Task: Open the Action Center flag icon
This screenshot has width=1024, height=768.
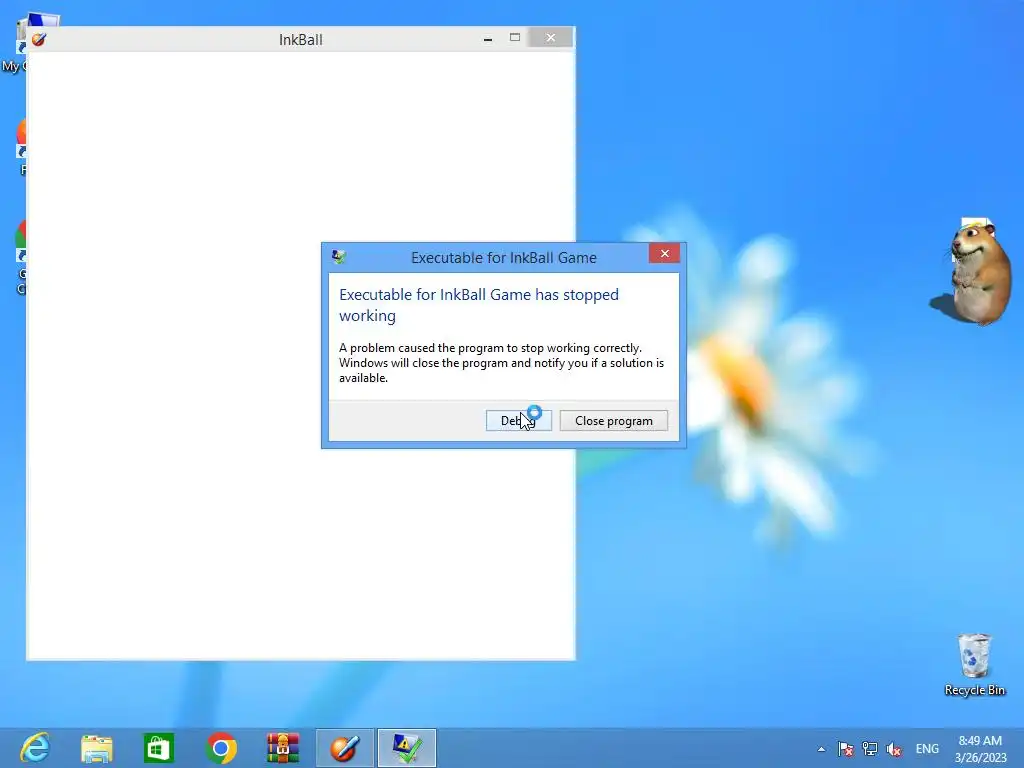Action: tap(846, 749)
